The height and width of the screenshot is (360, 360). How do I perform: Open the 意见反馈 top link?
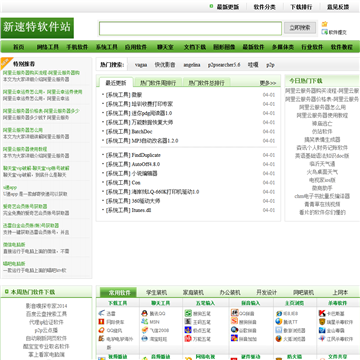pos(338,7)
